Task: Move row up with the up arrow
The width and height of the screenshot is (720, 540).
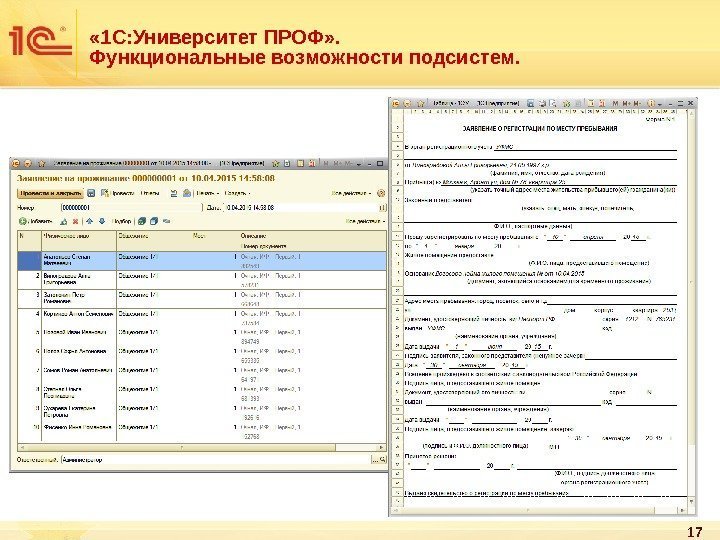Action: point(90,221)
